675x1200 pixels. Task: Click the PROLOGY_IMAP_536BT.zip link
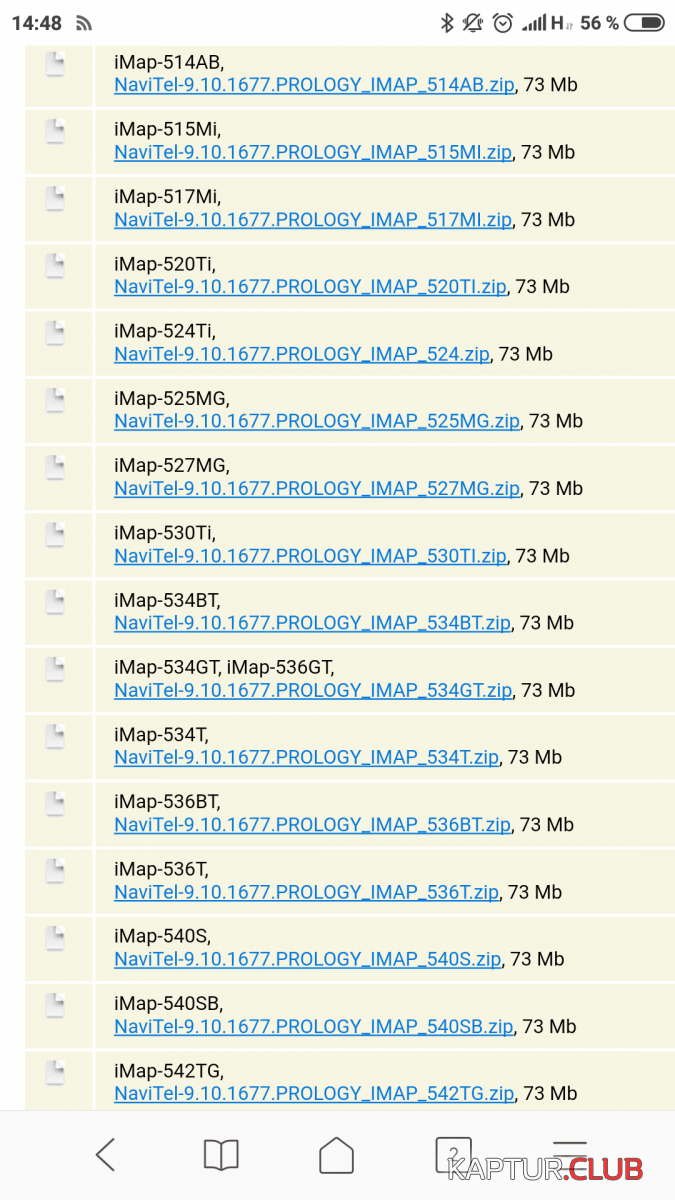[312, 825]
